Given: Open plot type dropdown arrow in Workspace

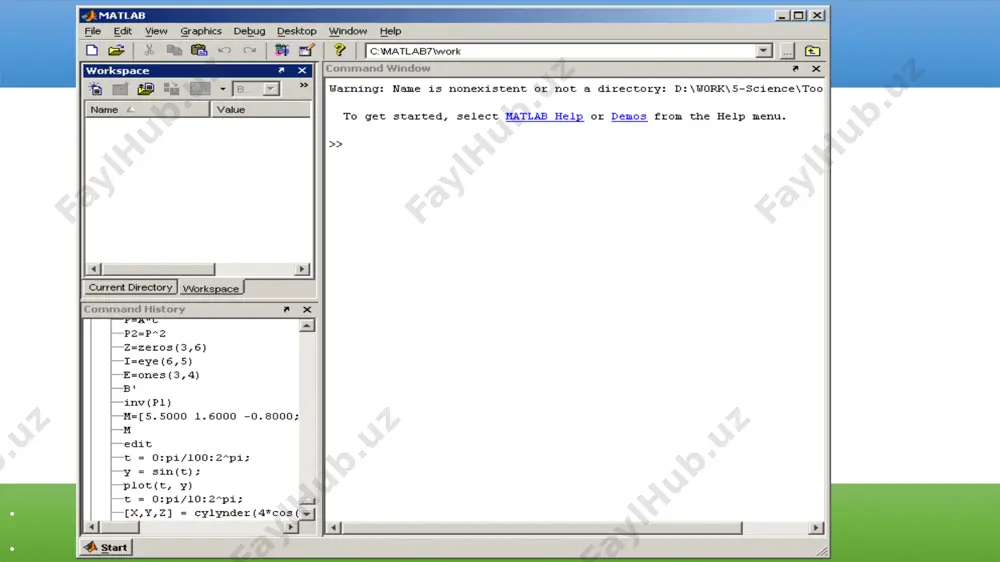Looking at the screenshot, I should (223, 89).
